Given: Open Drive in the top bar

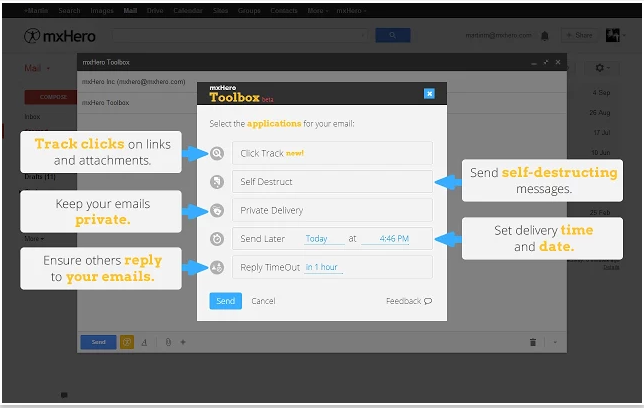Looking at the screenshot, I should pos(155,11).
